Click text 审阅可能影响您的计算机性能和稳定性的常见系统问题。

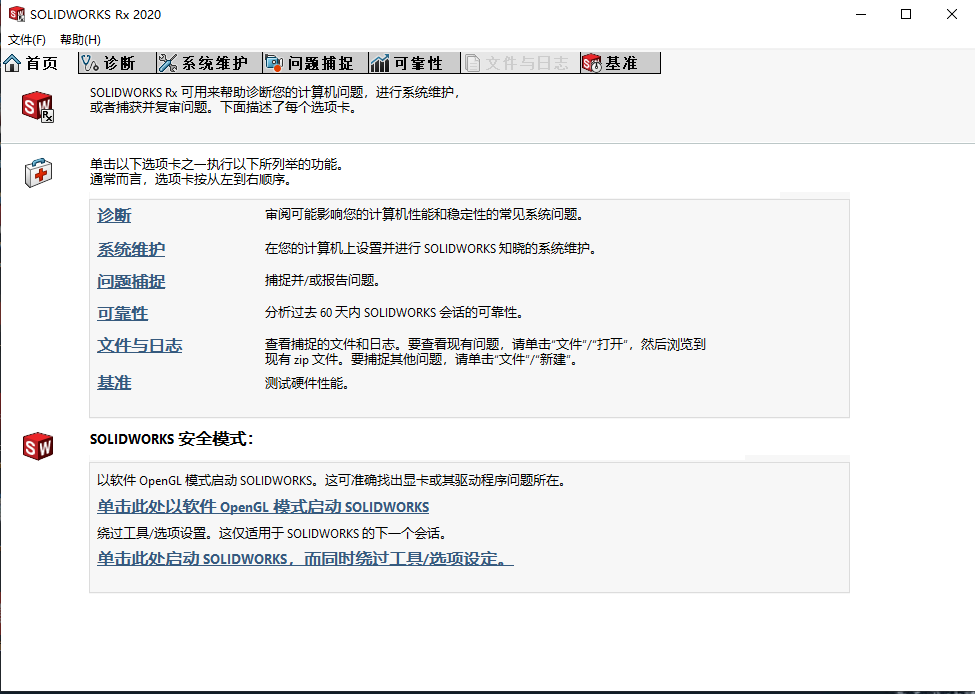click(425, 215)
